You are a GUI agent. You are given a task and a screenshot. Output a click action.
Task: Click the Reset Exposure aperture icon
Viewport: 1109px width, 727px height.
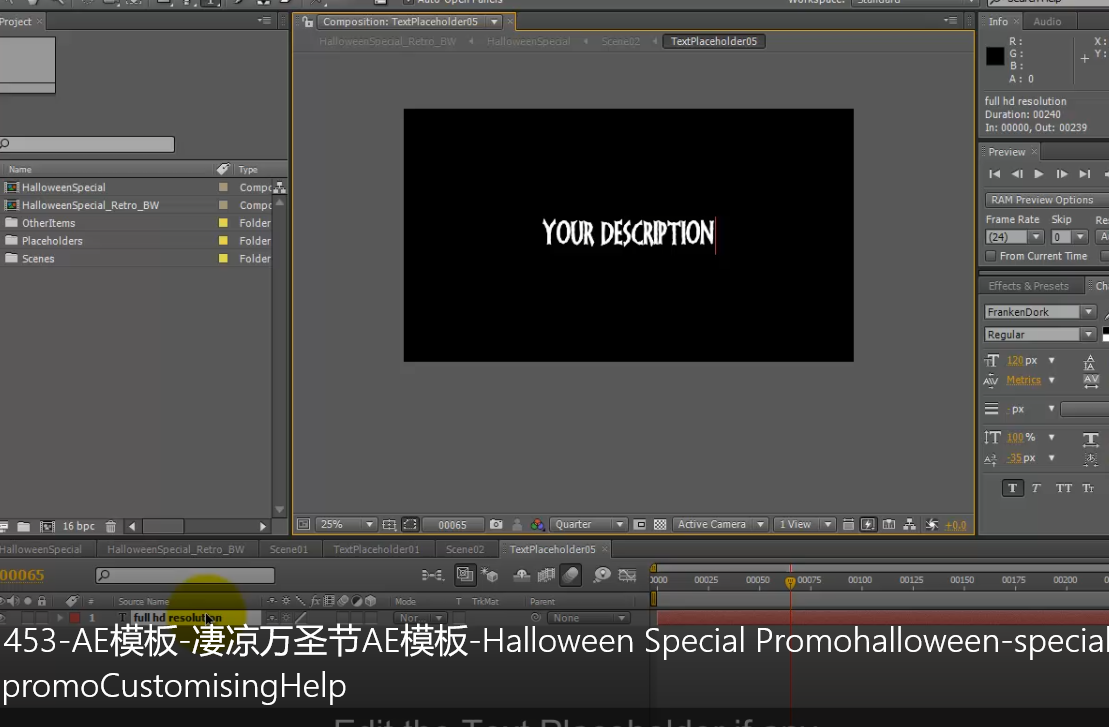[x=932, y=524]
